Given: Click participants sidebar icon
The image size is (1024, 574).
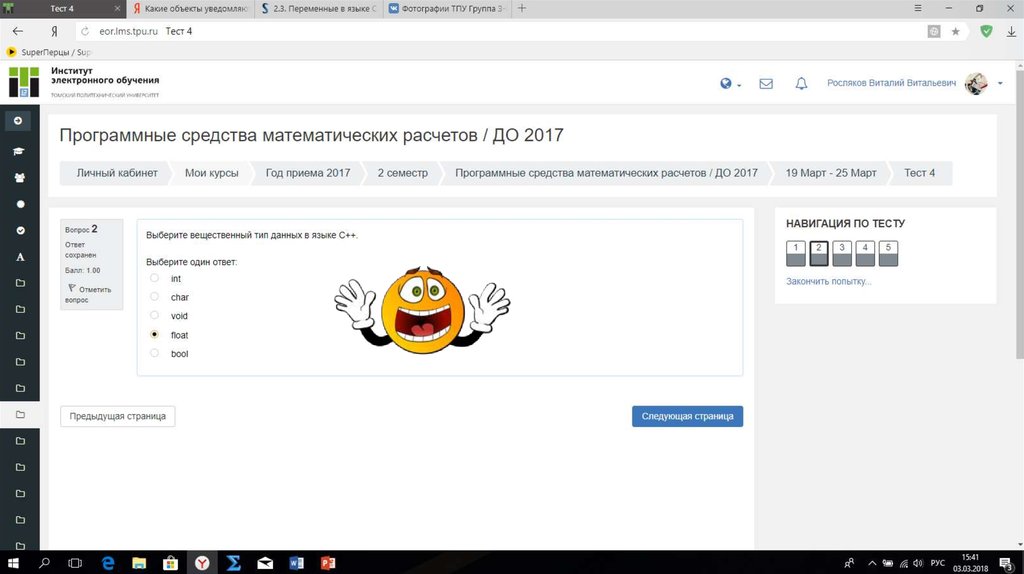Looking at the screenshot, I should click(20, 178).
